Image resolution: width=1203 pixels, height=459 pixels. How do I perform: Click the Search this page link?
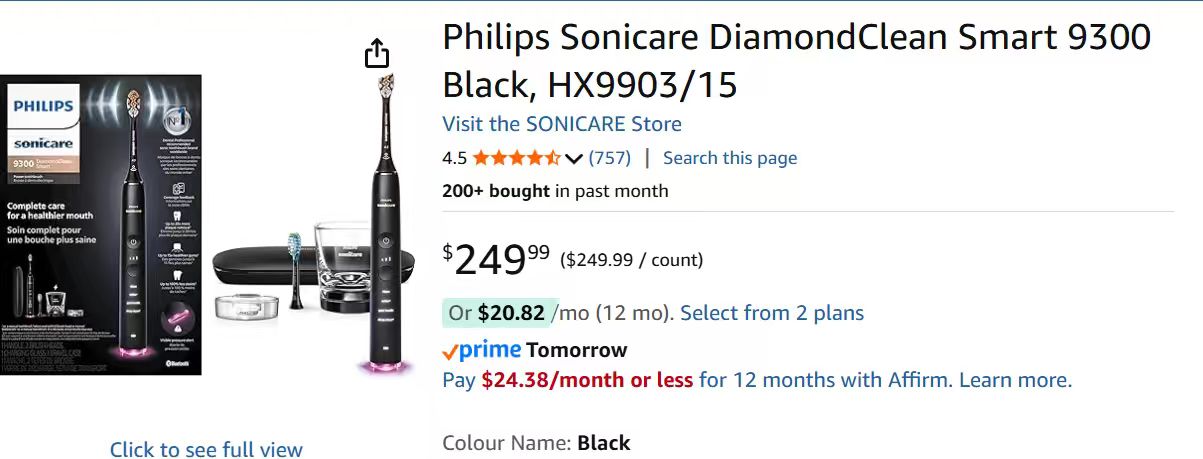730,158
